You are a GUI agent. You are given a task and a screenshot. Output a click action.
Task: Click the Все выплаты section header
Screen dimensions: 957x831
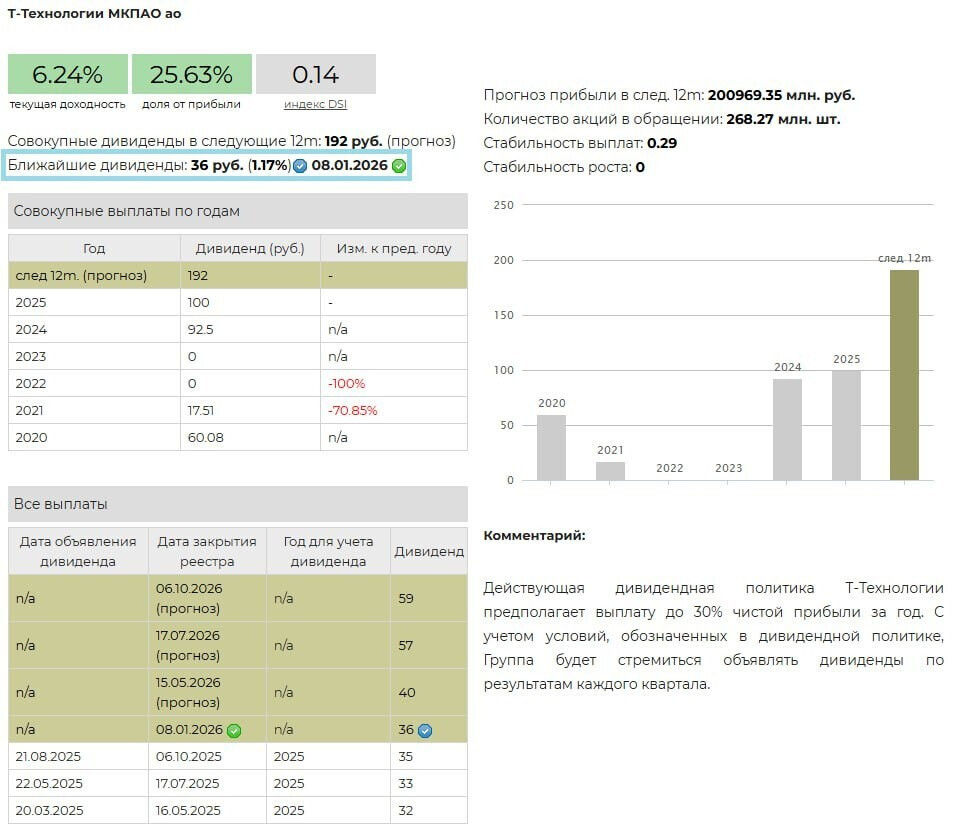tap(237, 504)
